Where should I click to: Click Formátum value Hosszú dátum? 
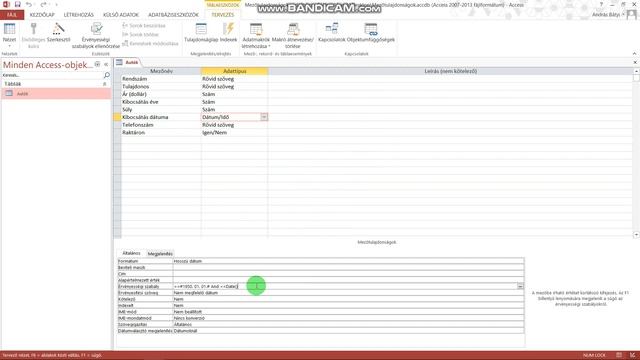[x=349, y=261]
